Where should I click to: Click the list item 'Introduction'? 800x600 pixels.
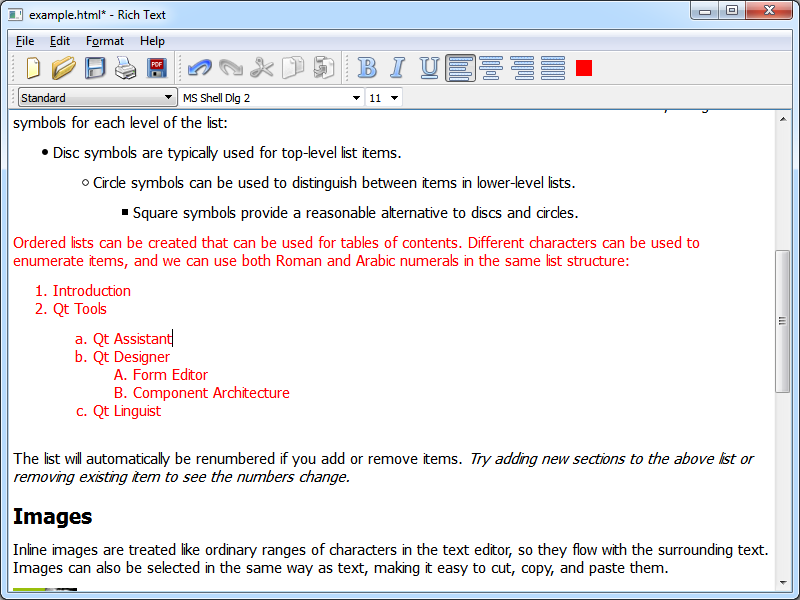click(92, 291)
